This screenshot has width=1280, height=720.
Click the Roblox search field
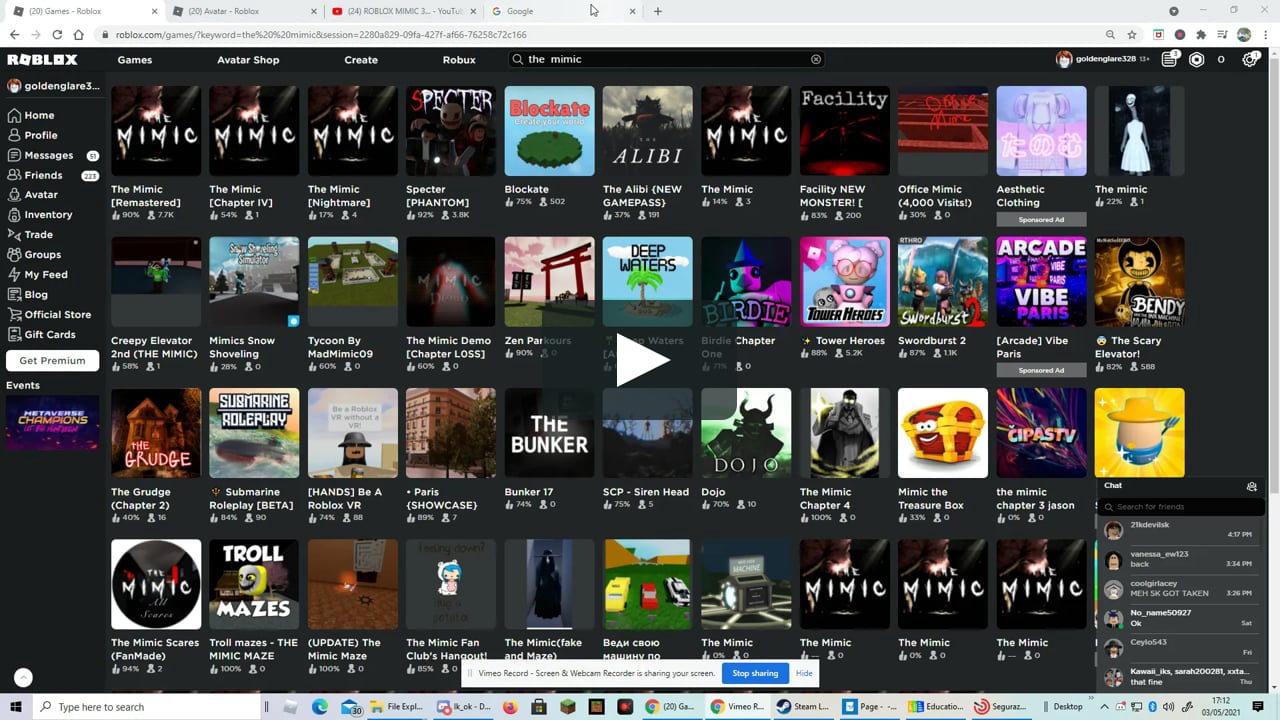tap(667, 59)
